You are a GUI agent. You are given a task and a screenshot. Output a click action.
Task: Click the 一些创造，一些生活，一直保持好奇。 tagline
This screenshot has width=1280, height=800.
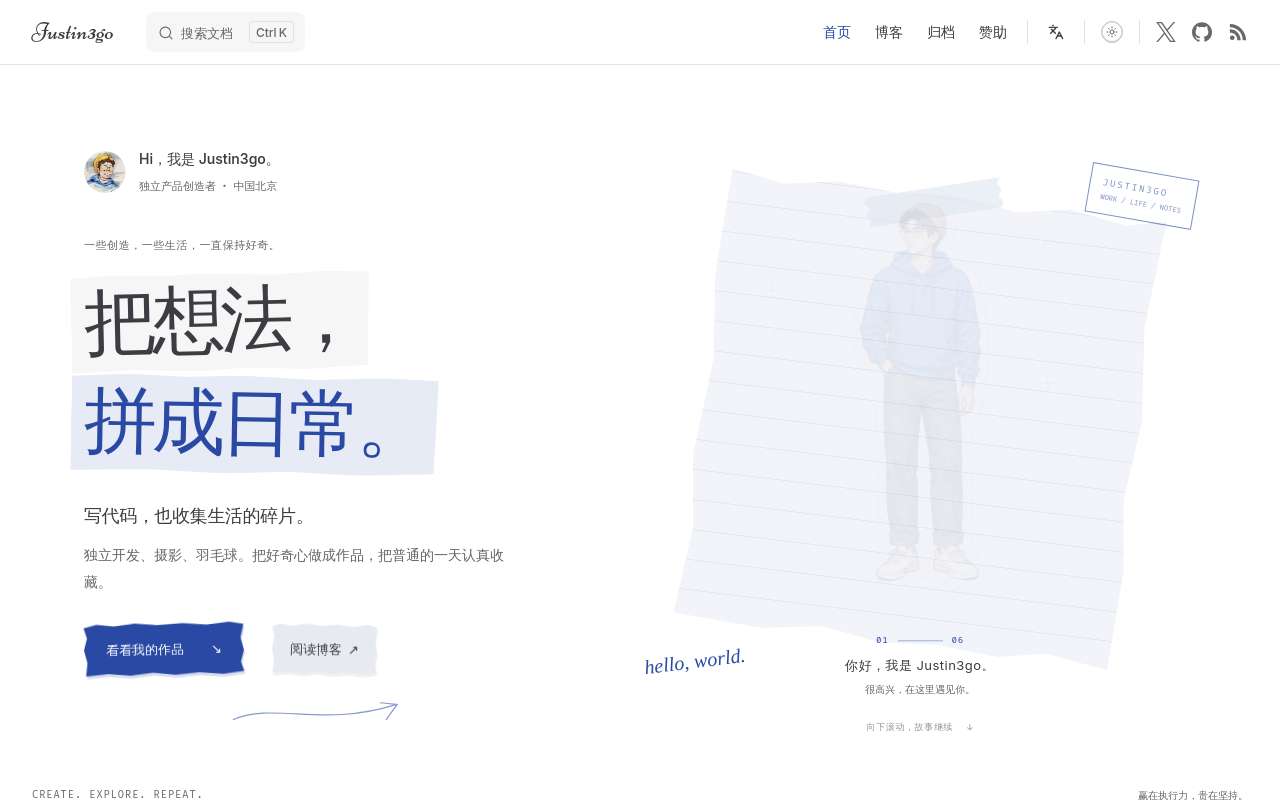181,245
